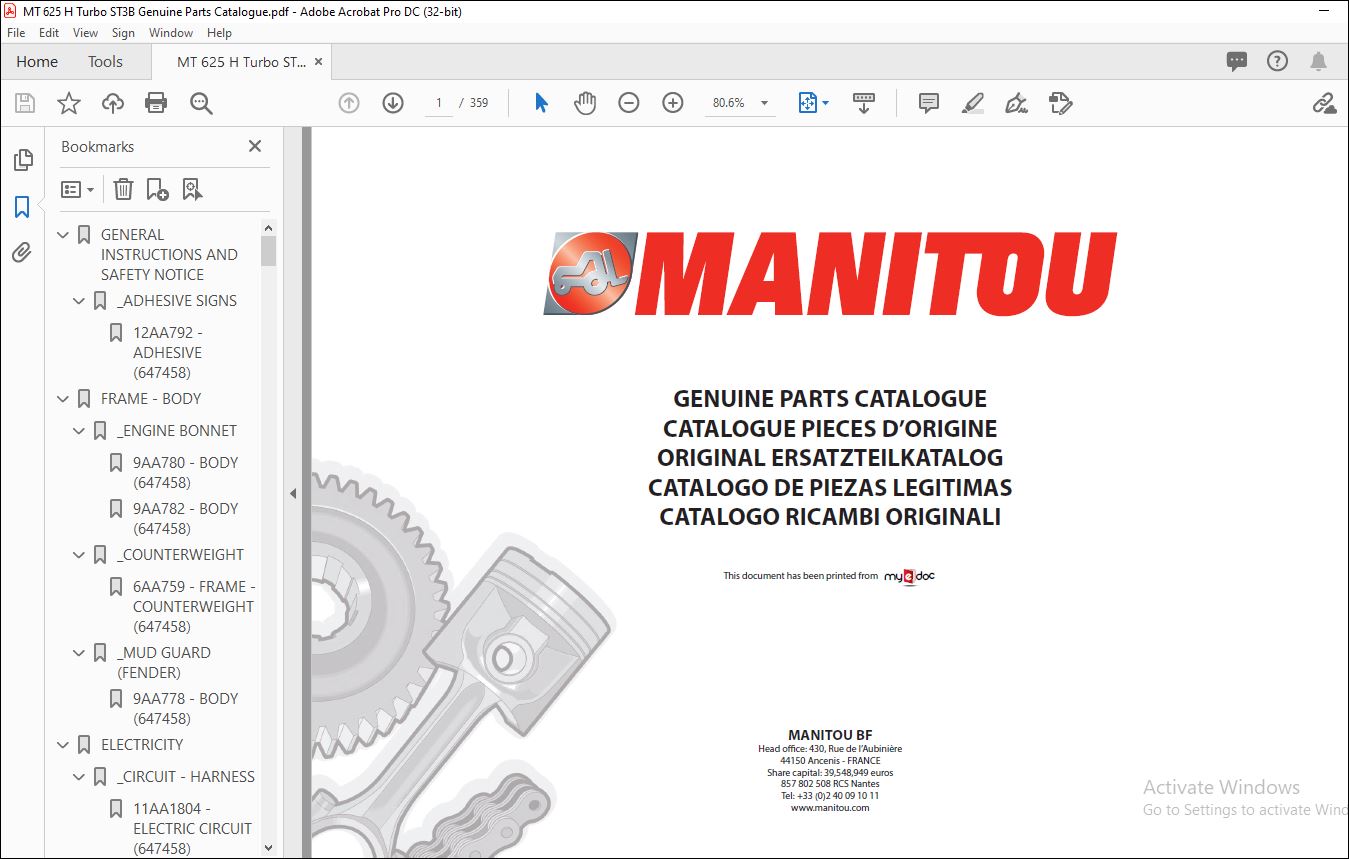Open the File menu
This screenshot has width=1349, height=859.
(16, 33)
